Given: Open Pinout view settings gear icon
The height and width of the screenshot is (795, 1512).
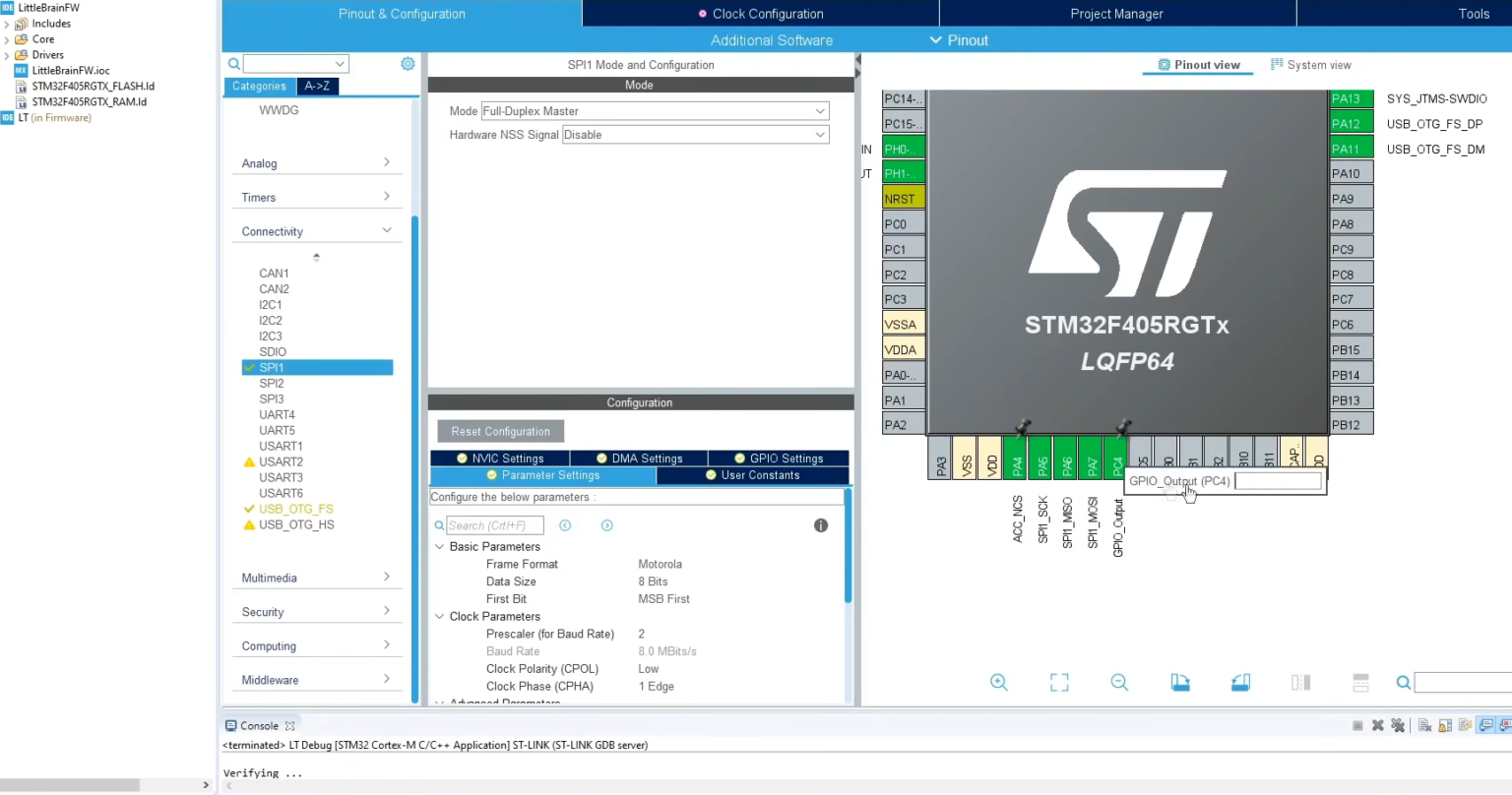Looking at the screenshot, I should tap(408, 63).
